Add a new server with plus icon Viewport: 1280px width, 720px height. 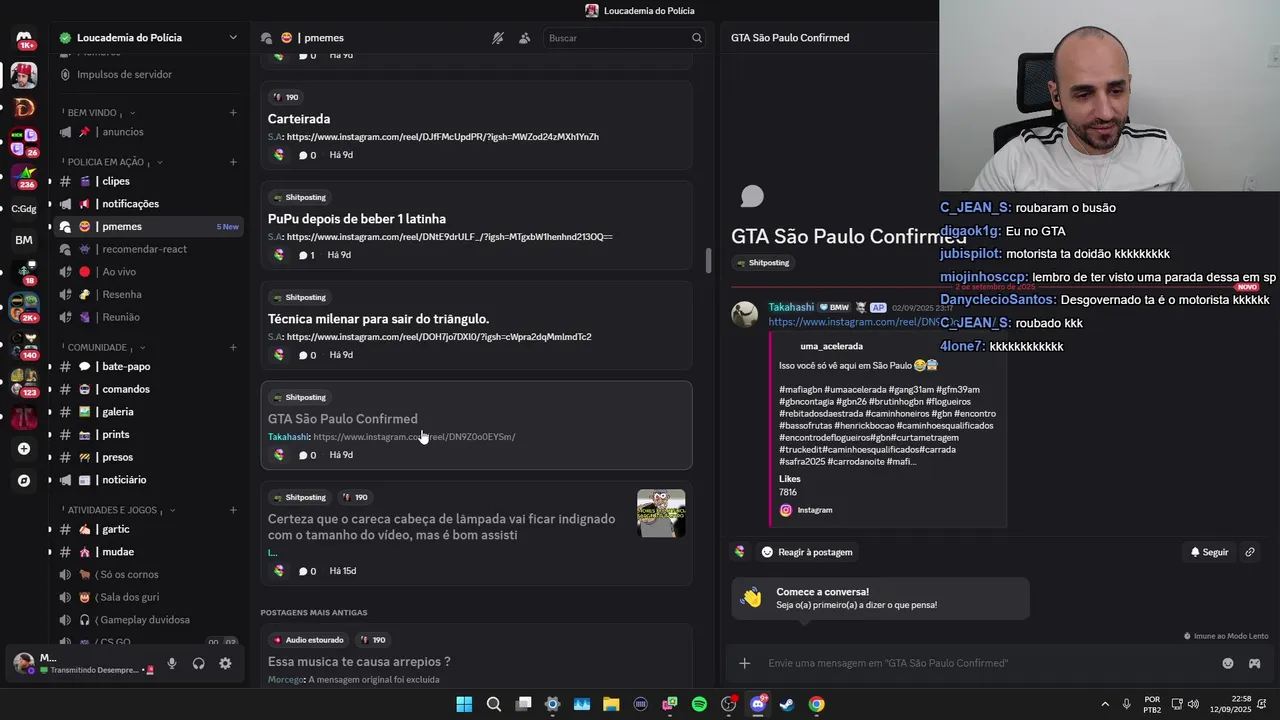[24, 449]
